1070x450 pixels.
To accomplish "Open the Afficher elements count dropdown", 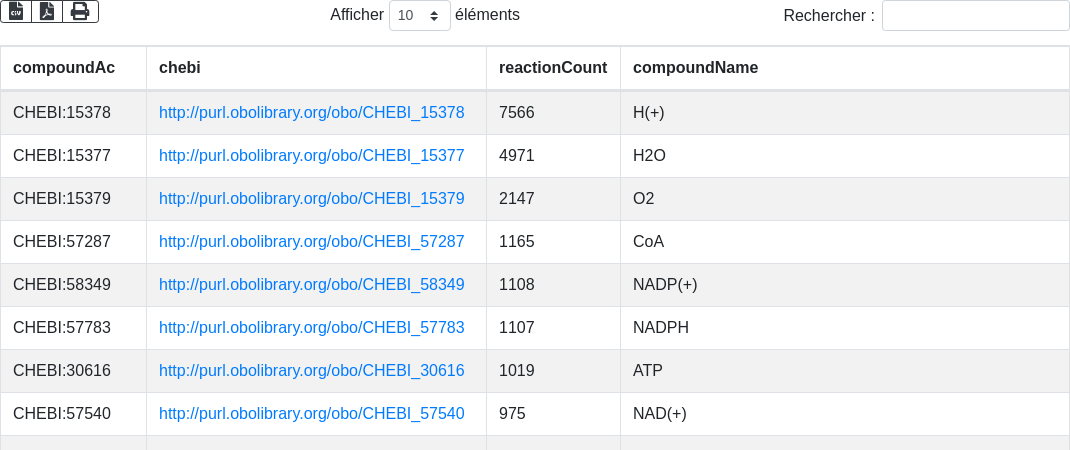I will 419,16.
